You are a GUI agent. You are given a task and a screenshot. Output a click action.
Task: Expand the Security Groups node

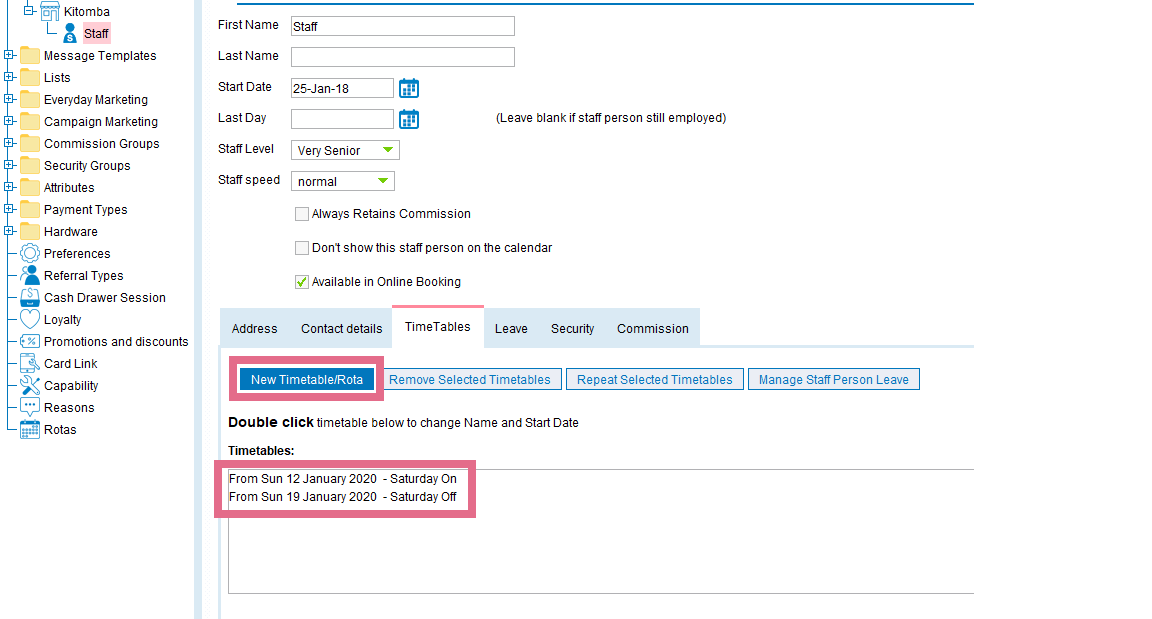9,165
